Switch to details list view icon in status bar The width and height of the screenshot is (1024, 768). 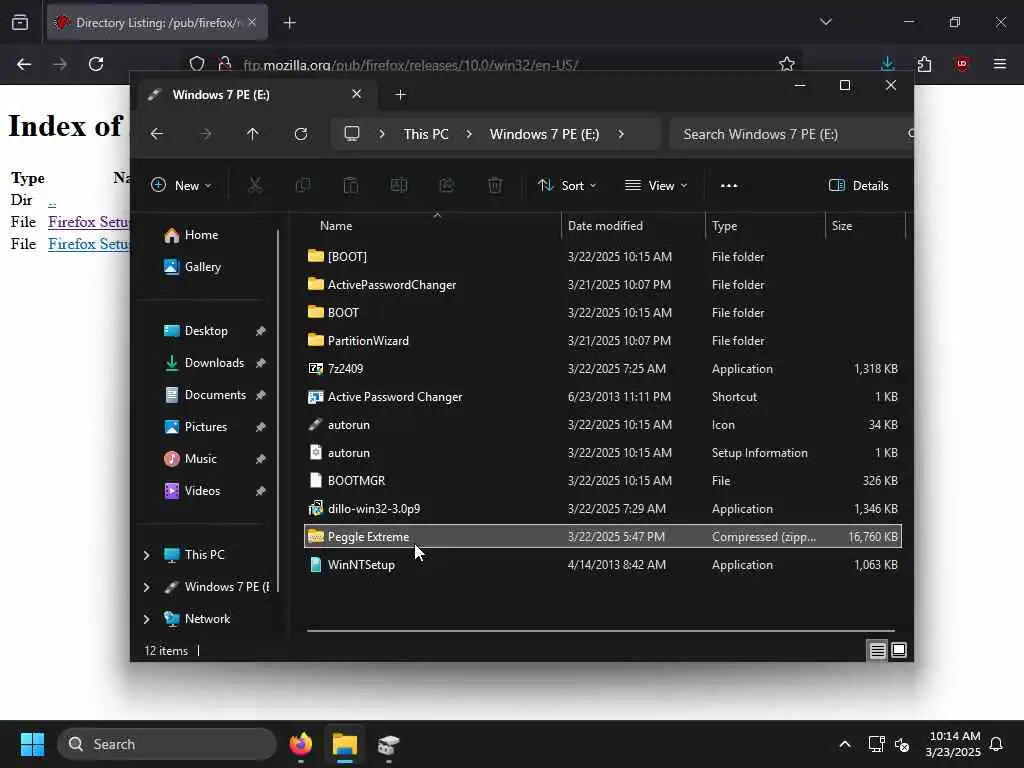[x=877, y=650]
